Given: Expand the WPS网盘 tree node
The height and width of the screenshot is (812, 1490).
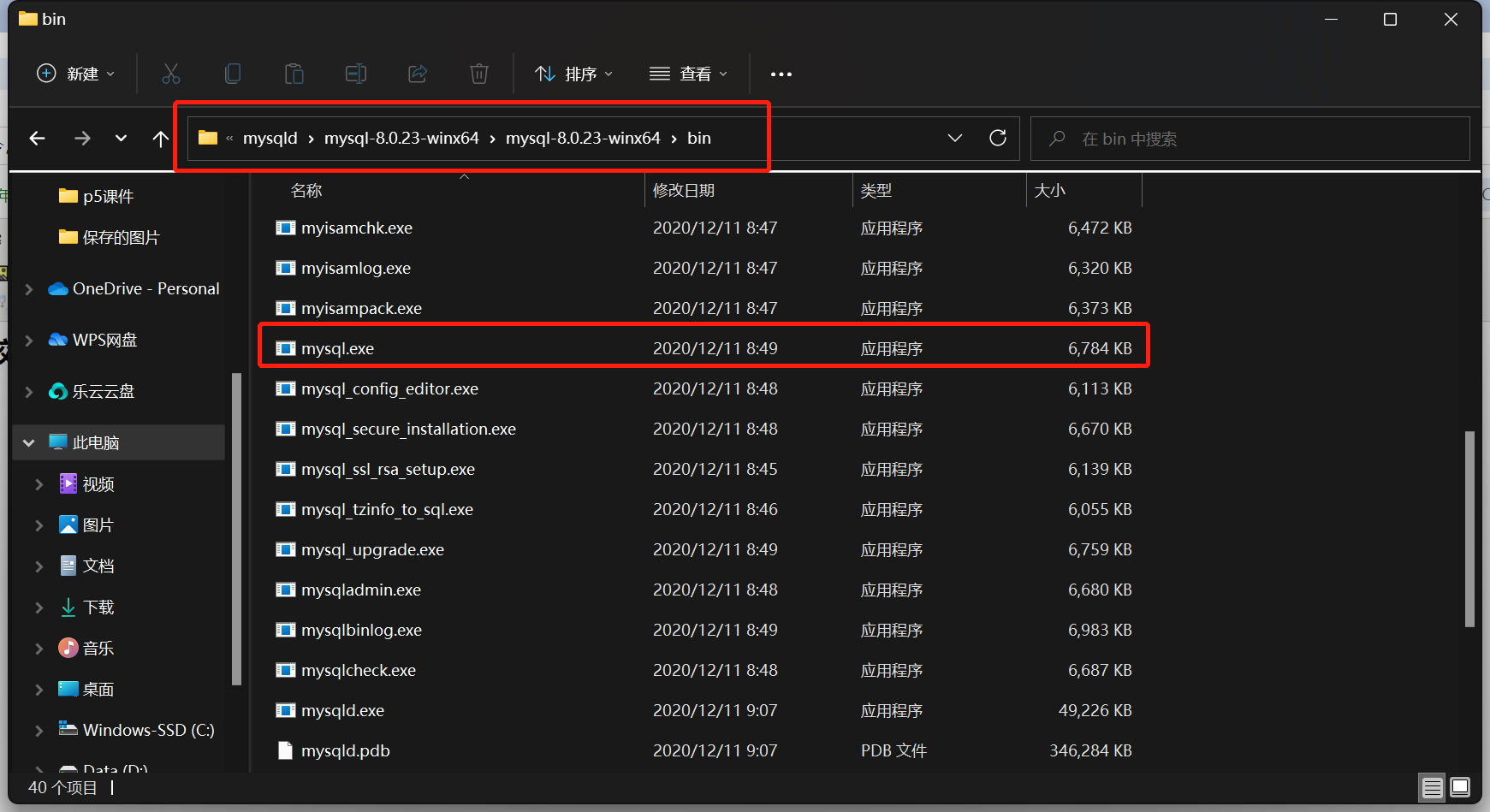Looking at the screenshot, I should 29,341.
